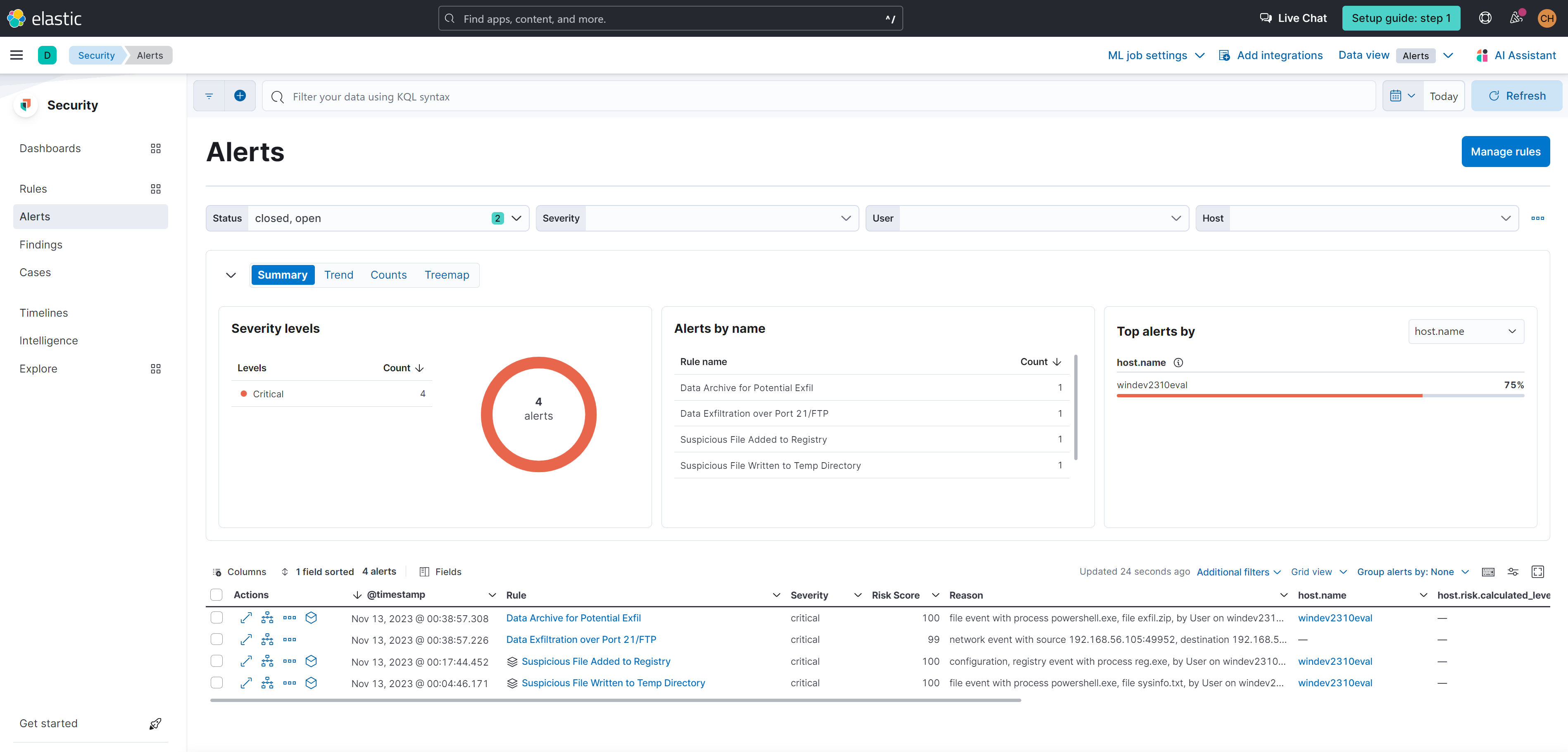
Task: Open more actions for Registry alert
Action: (290, 661)
